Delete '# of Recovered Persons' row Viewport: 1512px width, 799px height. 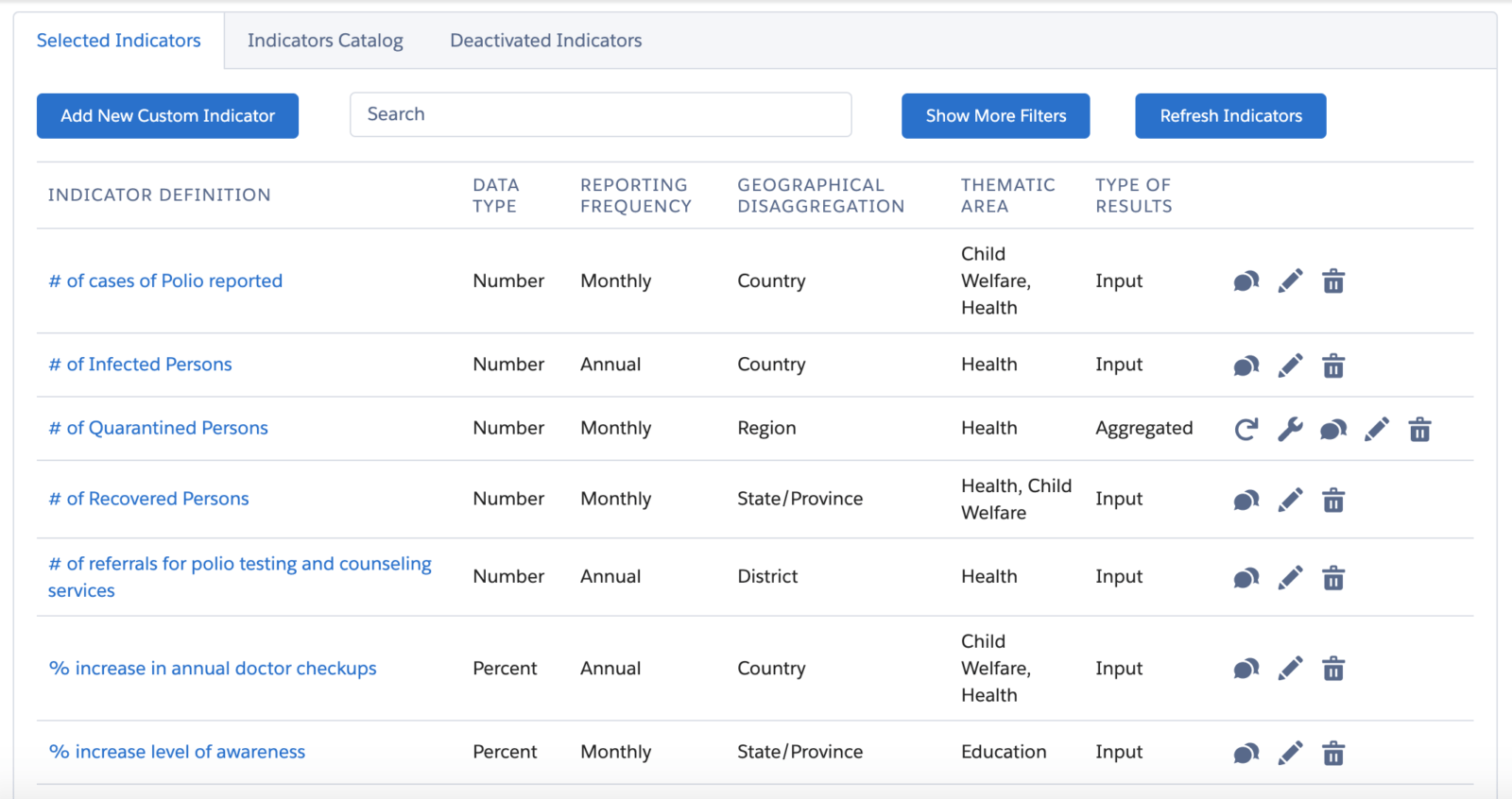tap(1333, 501)
